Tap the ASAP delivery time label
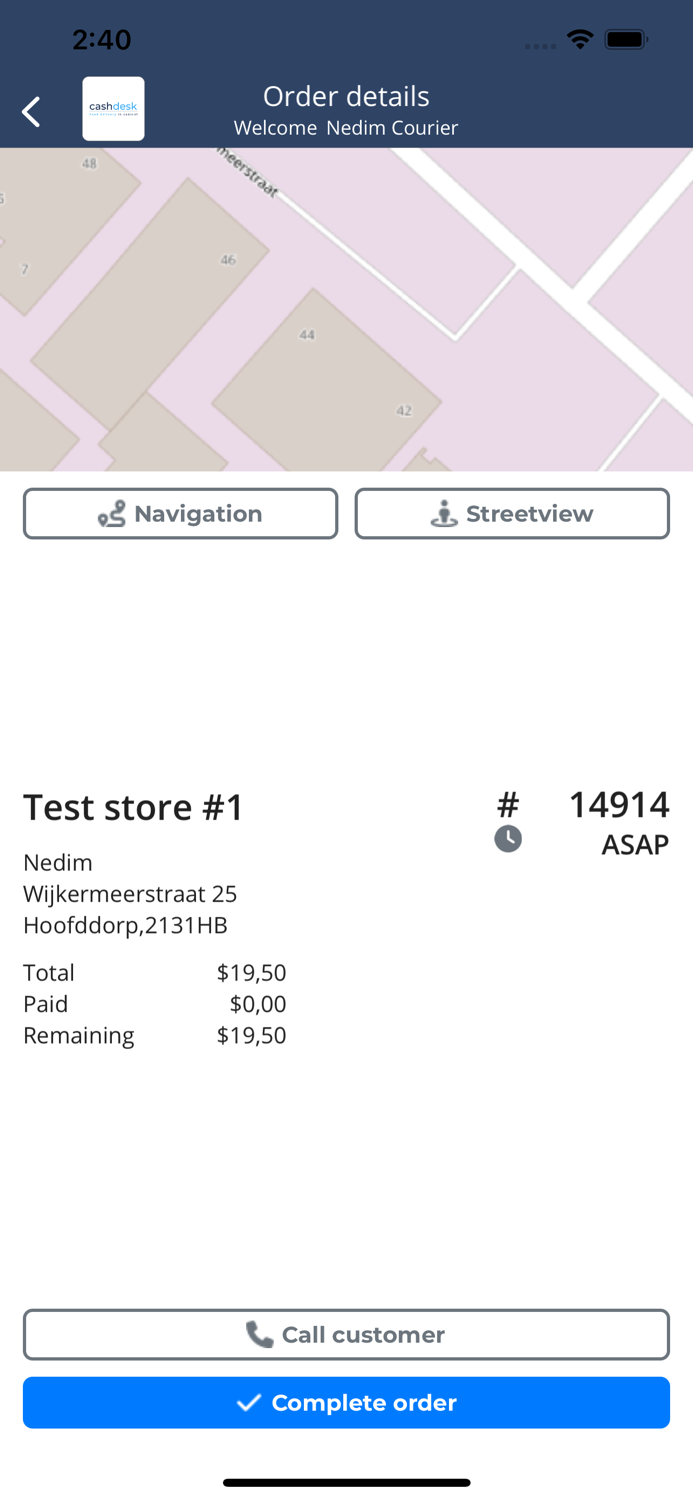Screen dimensions: 693x1500 635,845
